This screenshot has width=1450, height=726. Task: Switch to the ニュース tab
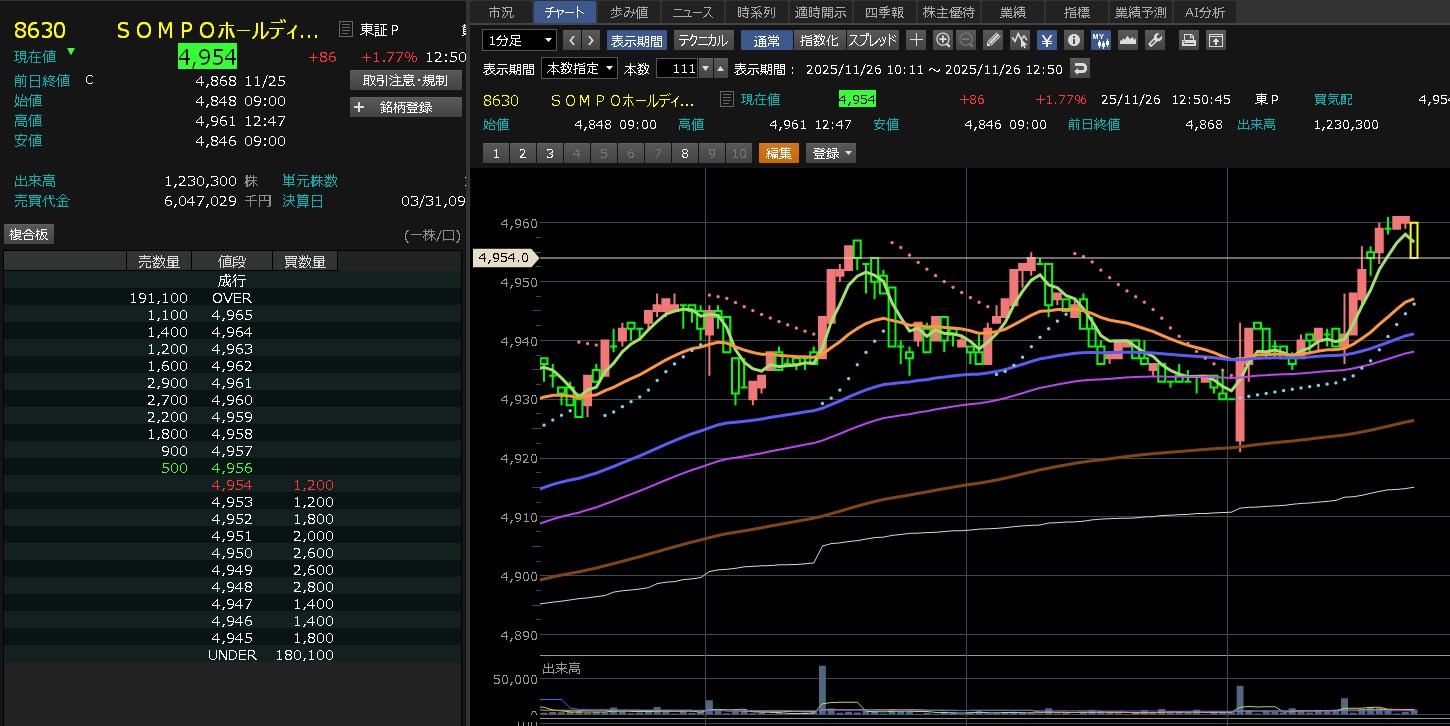click(693, 12)
